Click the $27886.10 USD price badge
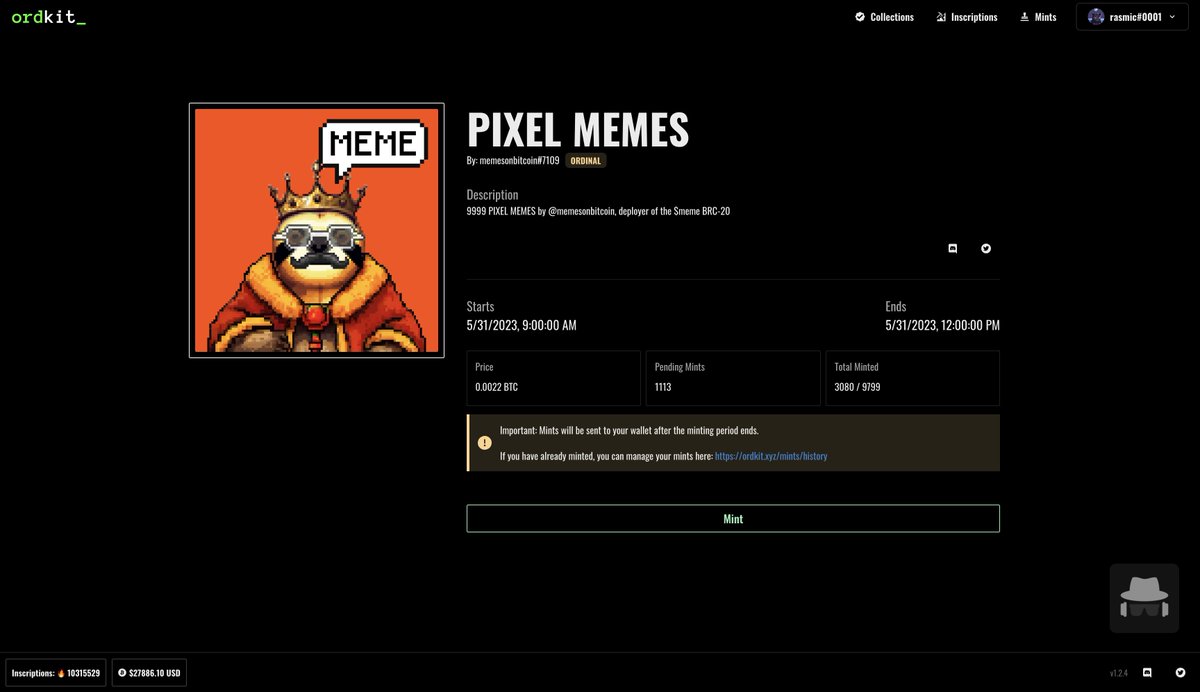The image size is (1200, 692). click(x=149, y=673)
